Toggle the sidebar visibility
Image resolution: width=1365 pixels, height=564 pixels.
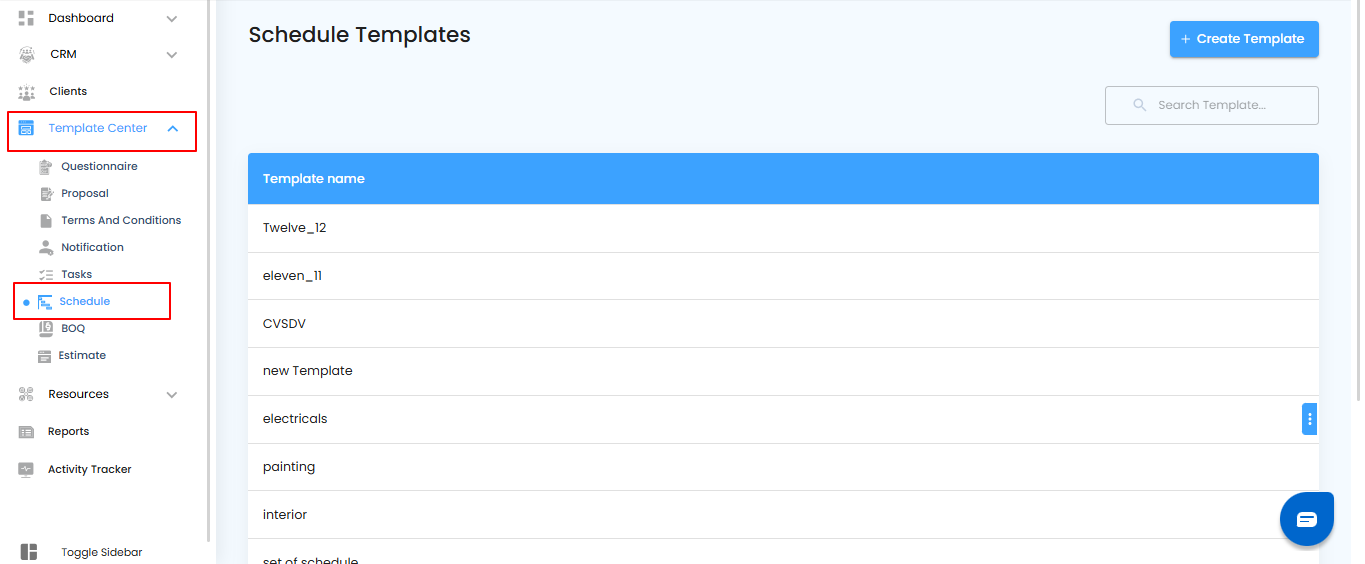(29, 552)
